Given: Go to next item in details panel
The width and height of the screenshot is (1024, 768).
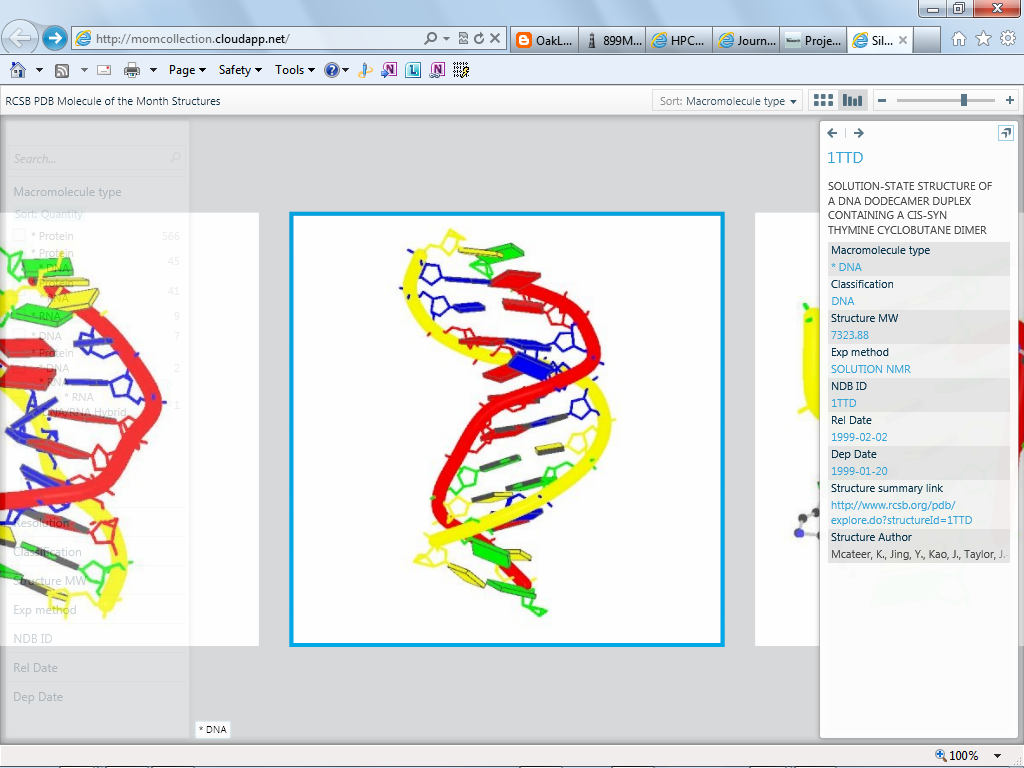Looking at the screenshot, I should click(859, 133).
